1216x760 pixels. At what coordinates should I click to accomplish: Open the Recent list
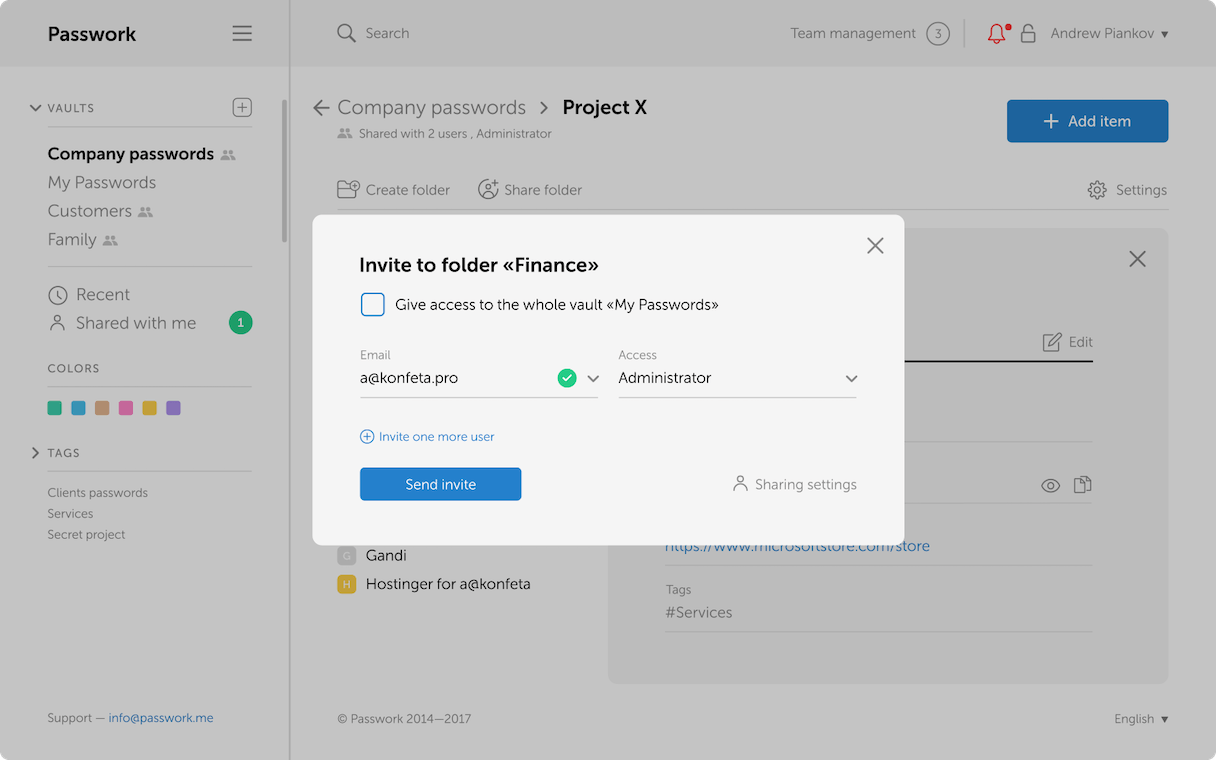[103, 295]
